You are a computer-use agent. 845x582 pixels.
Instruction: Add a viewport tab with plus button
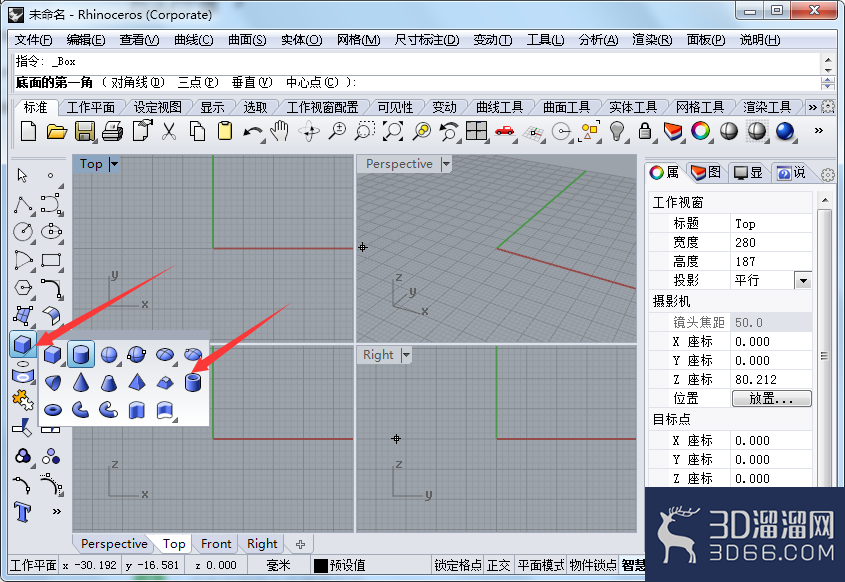click(x=300, y=544)
